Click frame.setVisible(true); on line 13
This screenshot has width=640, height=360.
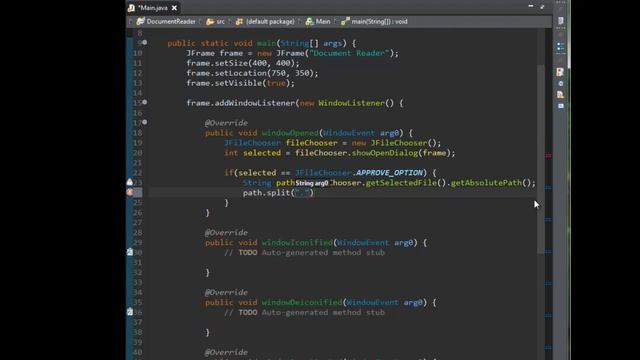tap(240, 83)
